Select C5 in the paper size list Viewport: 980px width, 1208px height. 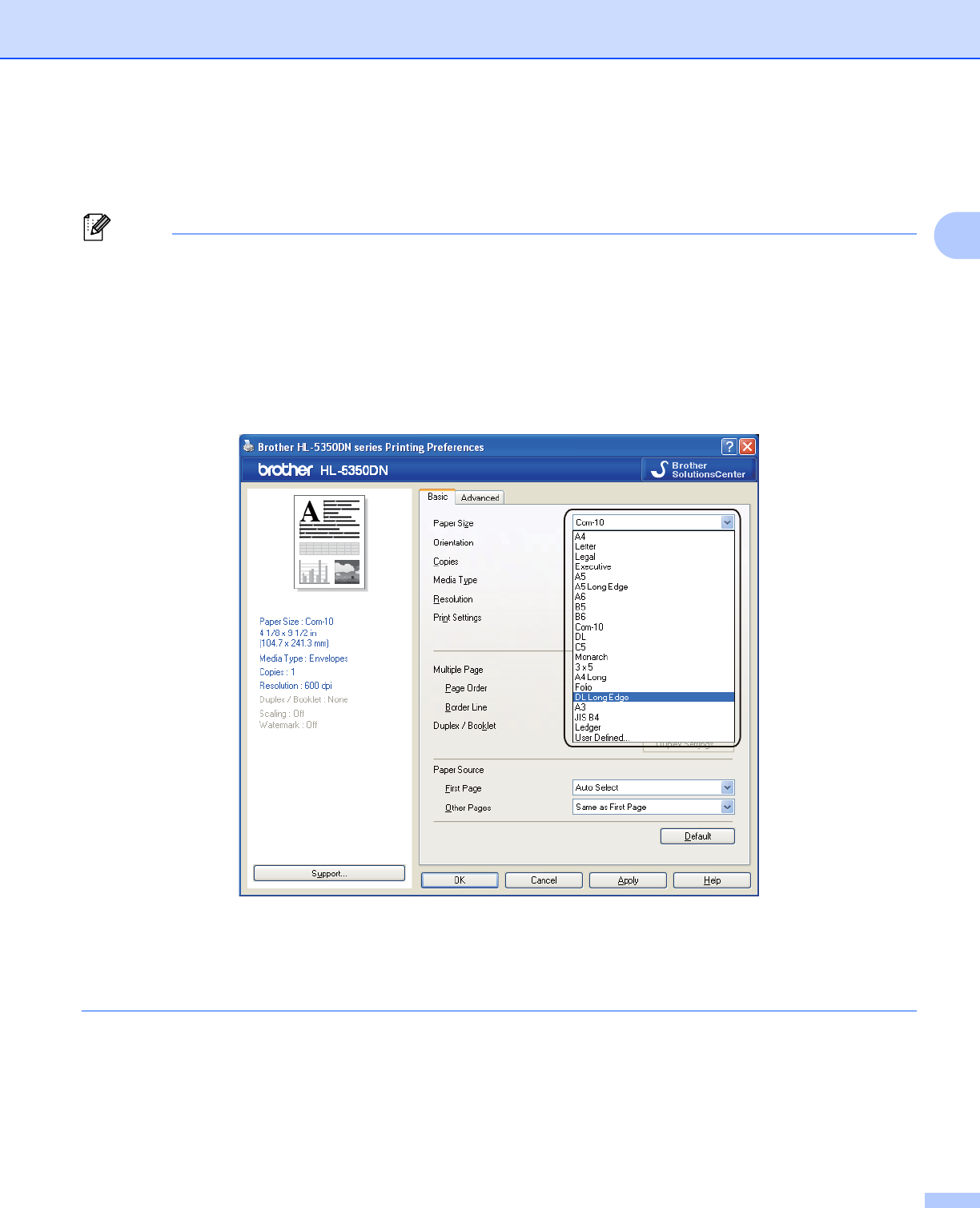click(653, 647)
